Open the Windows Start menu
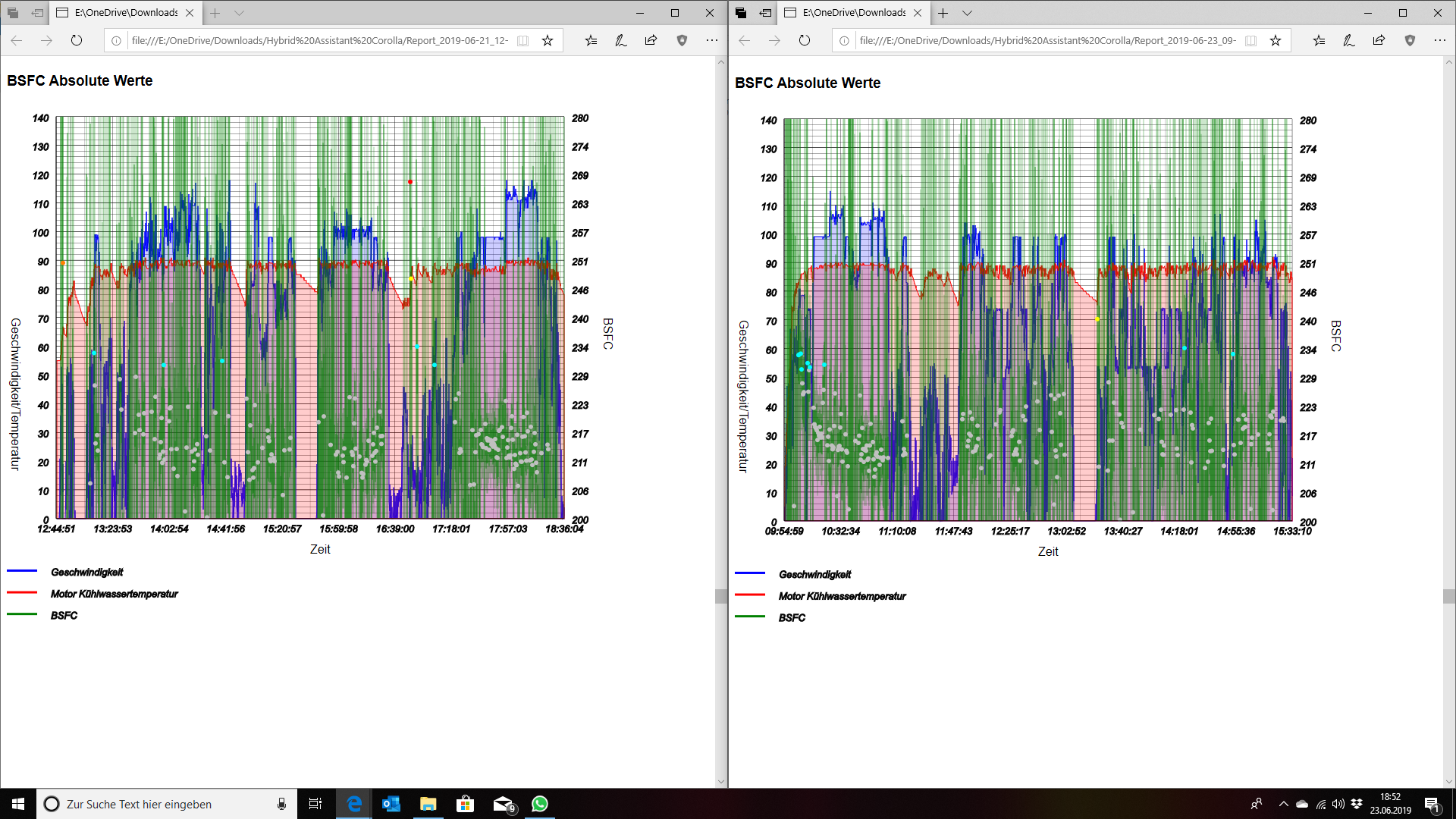This screenshot has width=1456, height=819. coord(18,804)
